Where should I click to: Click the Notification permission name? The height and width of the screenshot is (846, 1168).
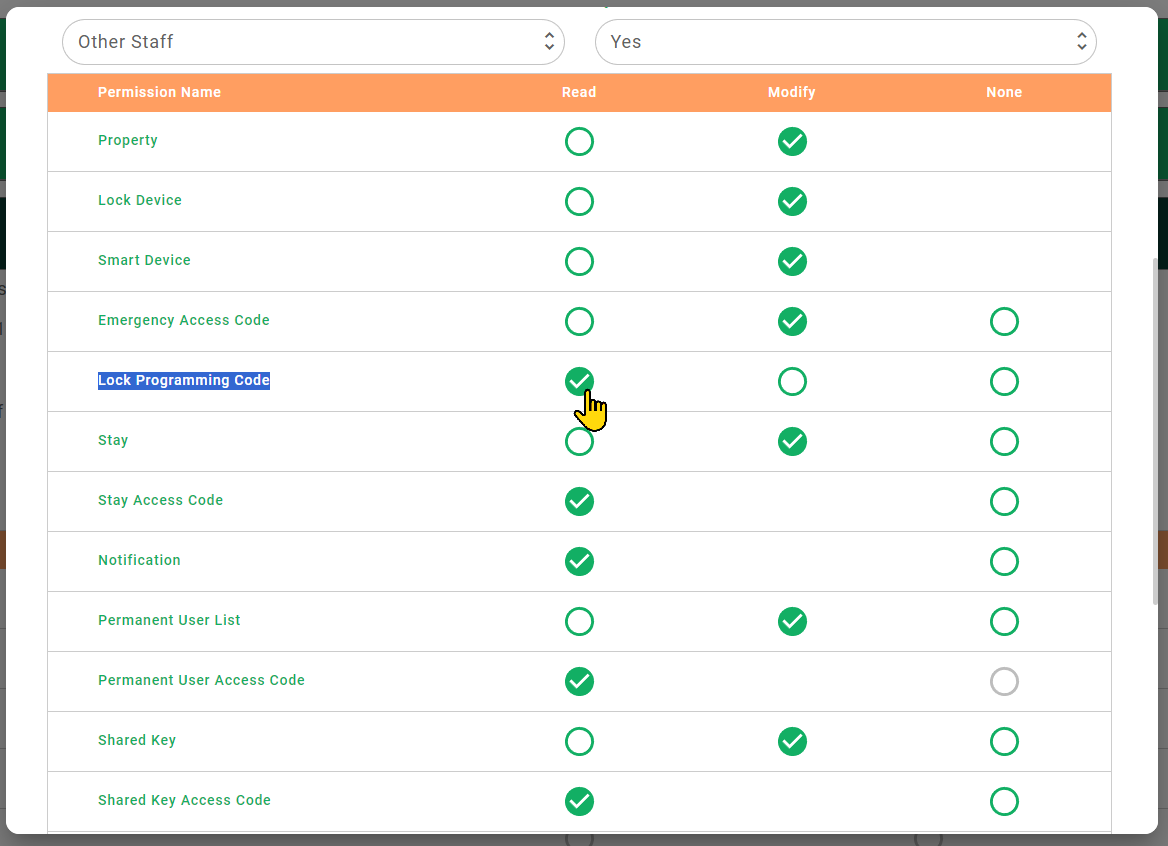click(x=139, y=560)
